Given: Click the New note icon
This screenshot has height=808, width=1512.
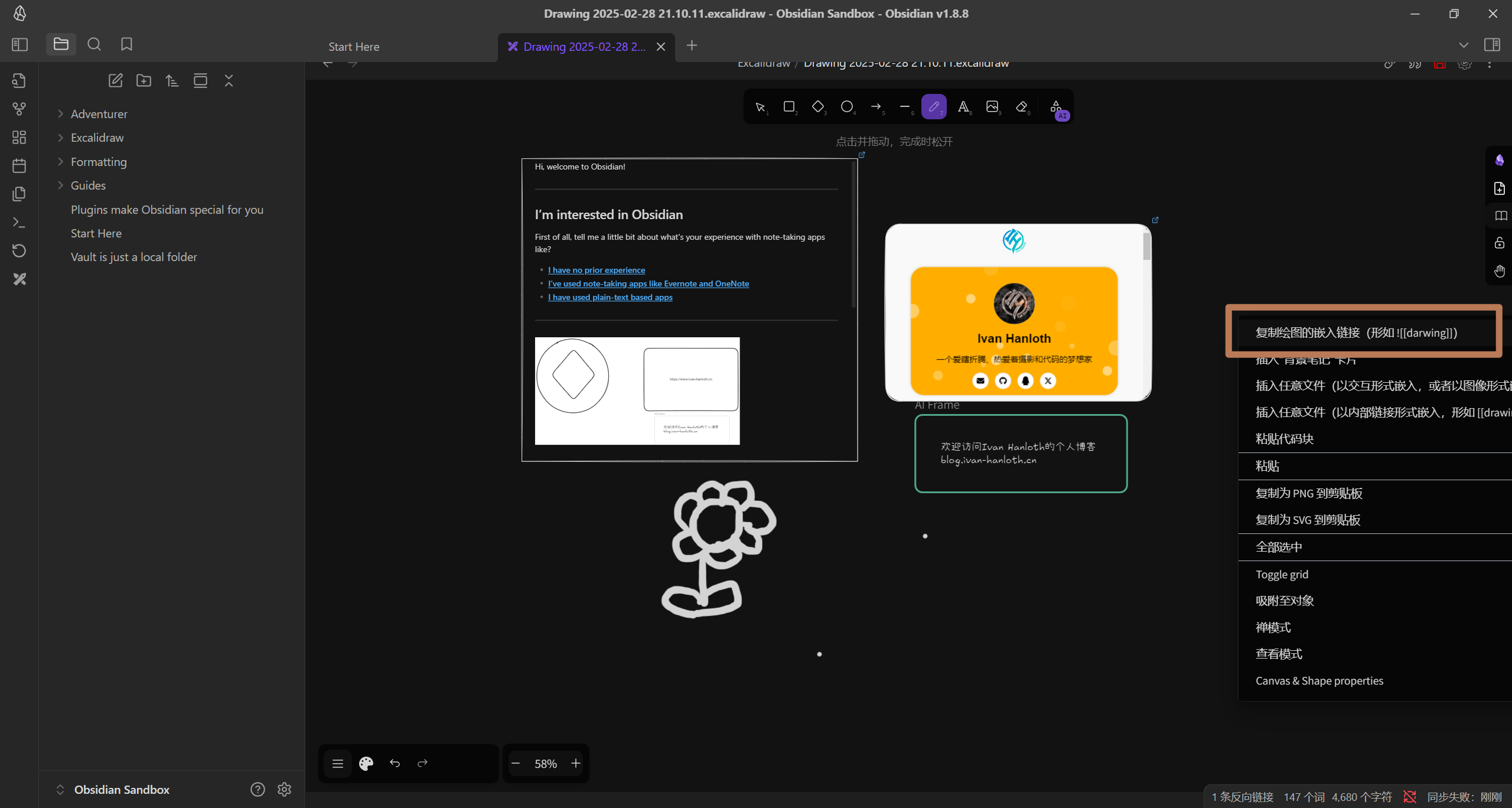Looking at the screenshot, I should pyautogui.click(x=115, y=81).
